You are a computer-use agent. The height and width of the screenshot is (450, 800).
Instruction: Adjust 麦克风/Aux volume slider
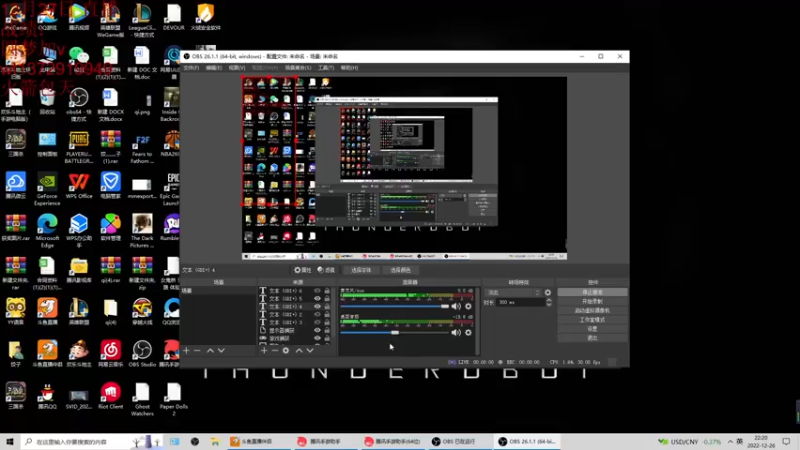394,306
